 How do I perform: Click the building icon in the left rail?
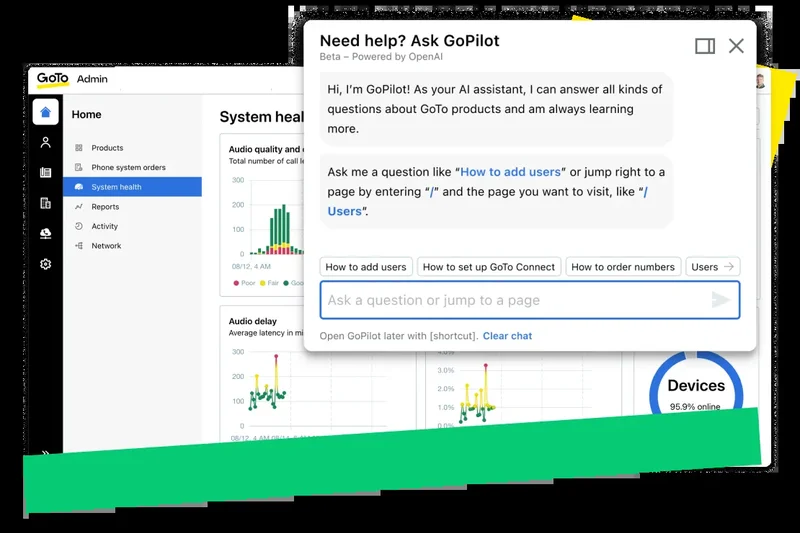45,203
